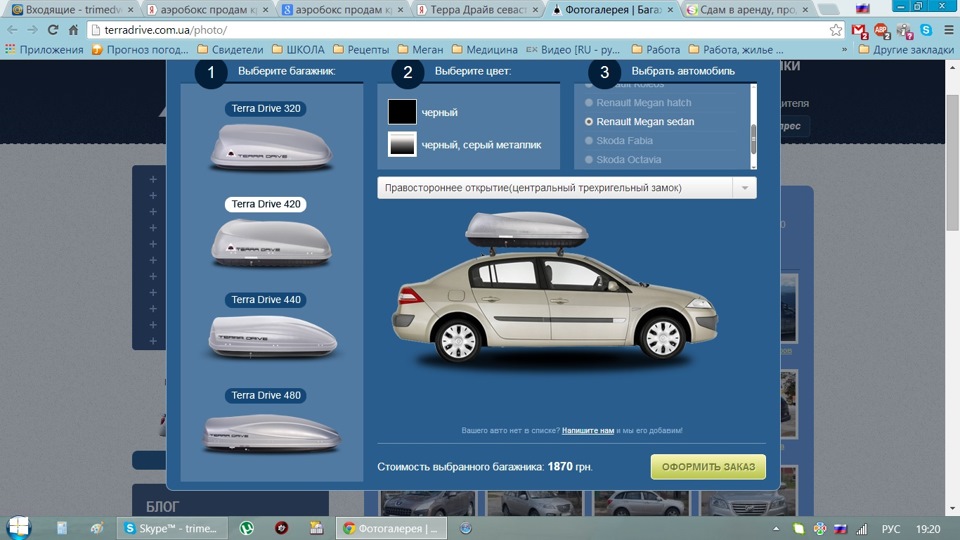Show more bookmarks with double chevron

[844, 50]
